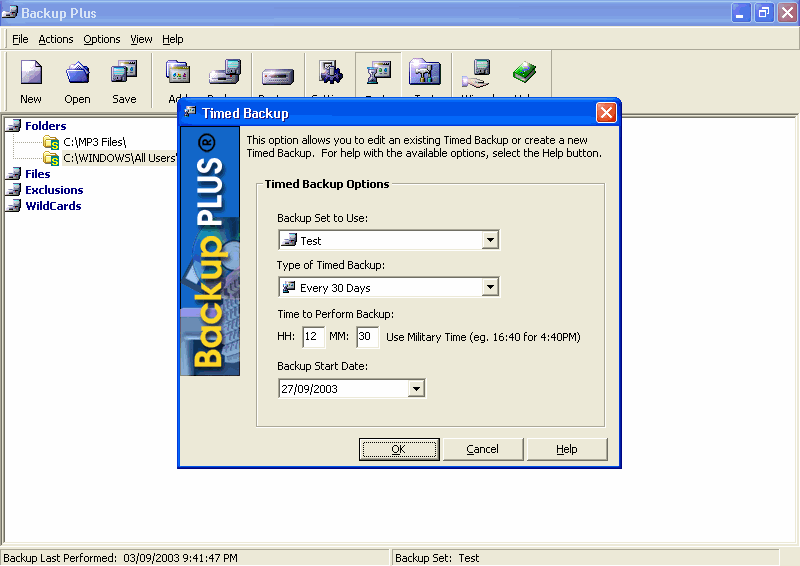Click the Files node icon in tree
This screenshot has width=800, height=566.
14,174
